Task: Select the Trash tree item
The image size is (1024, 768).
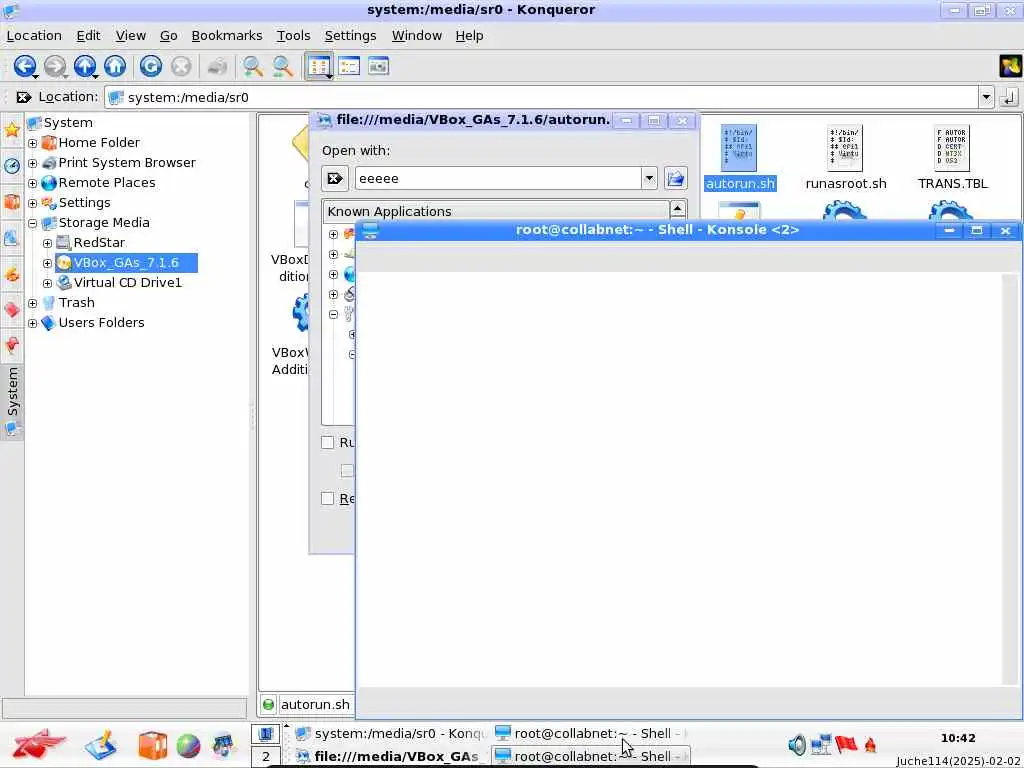Action: click(76, 302)
